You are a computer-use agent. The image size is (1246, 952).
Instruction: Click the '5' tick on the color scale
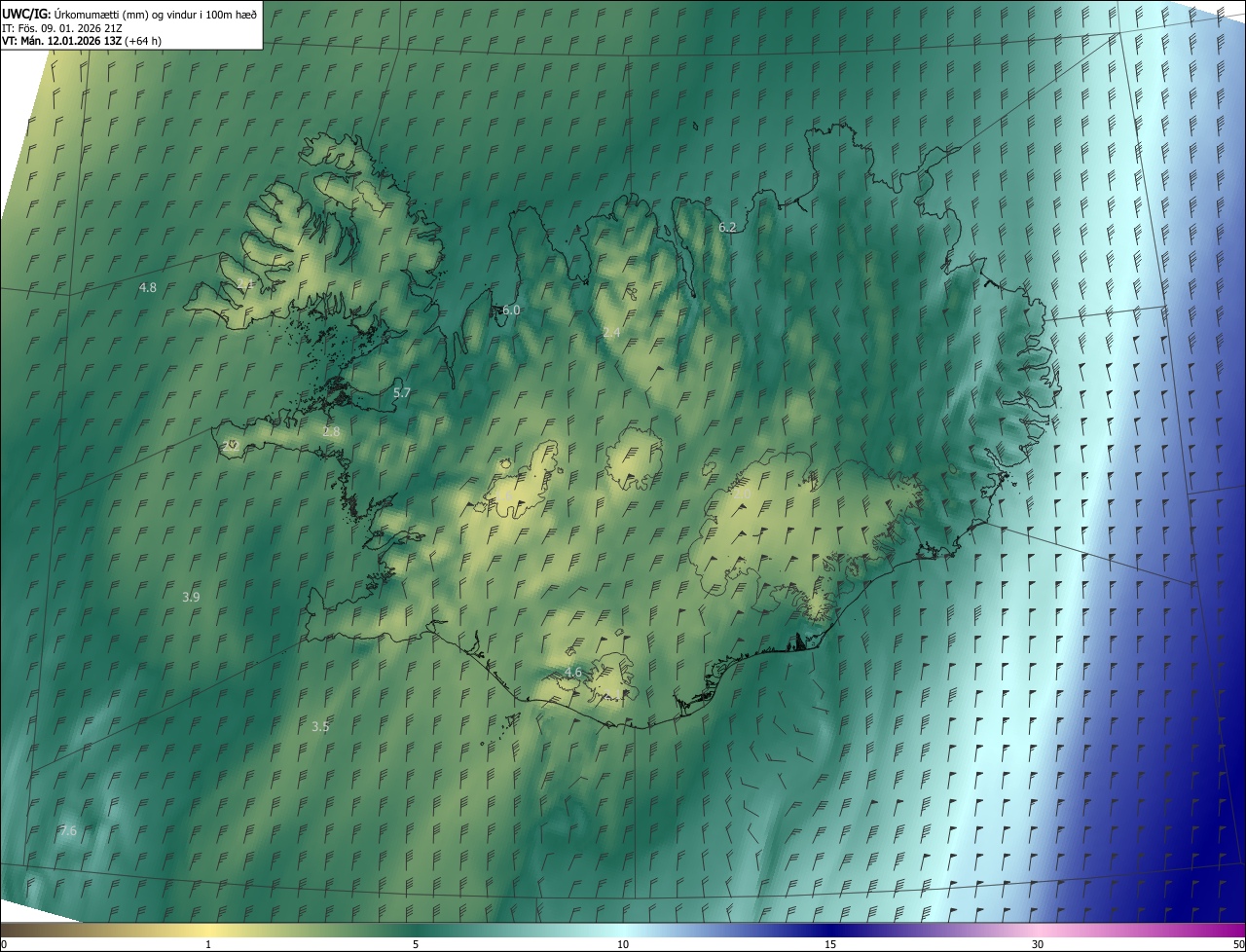click(x=416, y=944)
